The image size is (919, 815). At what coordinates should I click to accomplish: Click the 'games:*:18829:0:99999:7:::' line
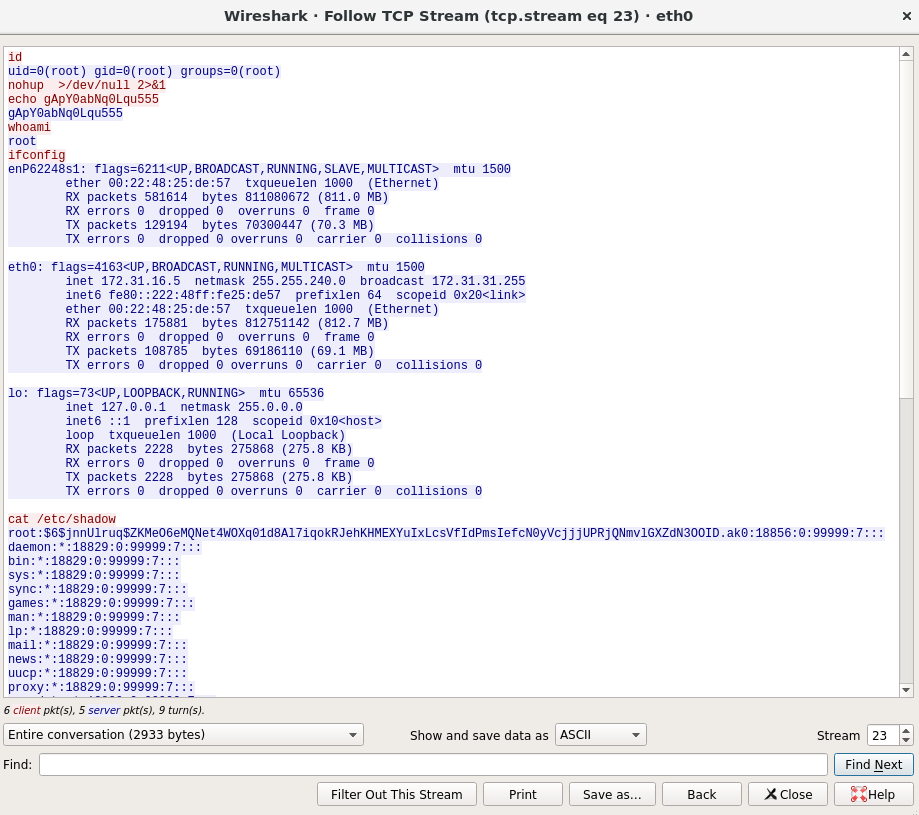pyautogui.click(x=101, y=603)
